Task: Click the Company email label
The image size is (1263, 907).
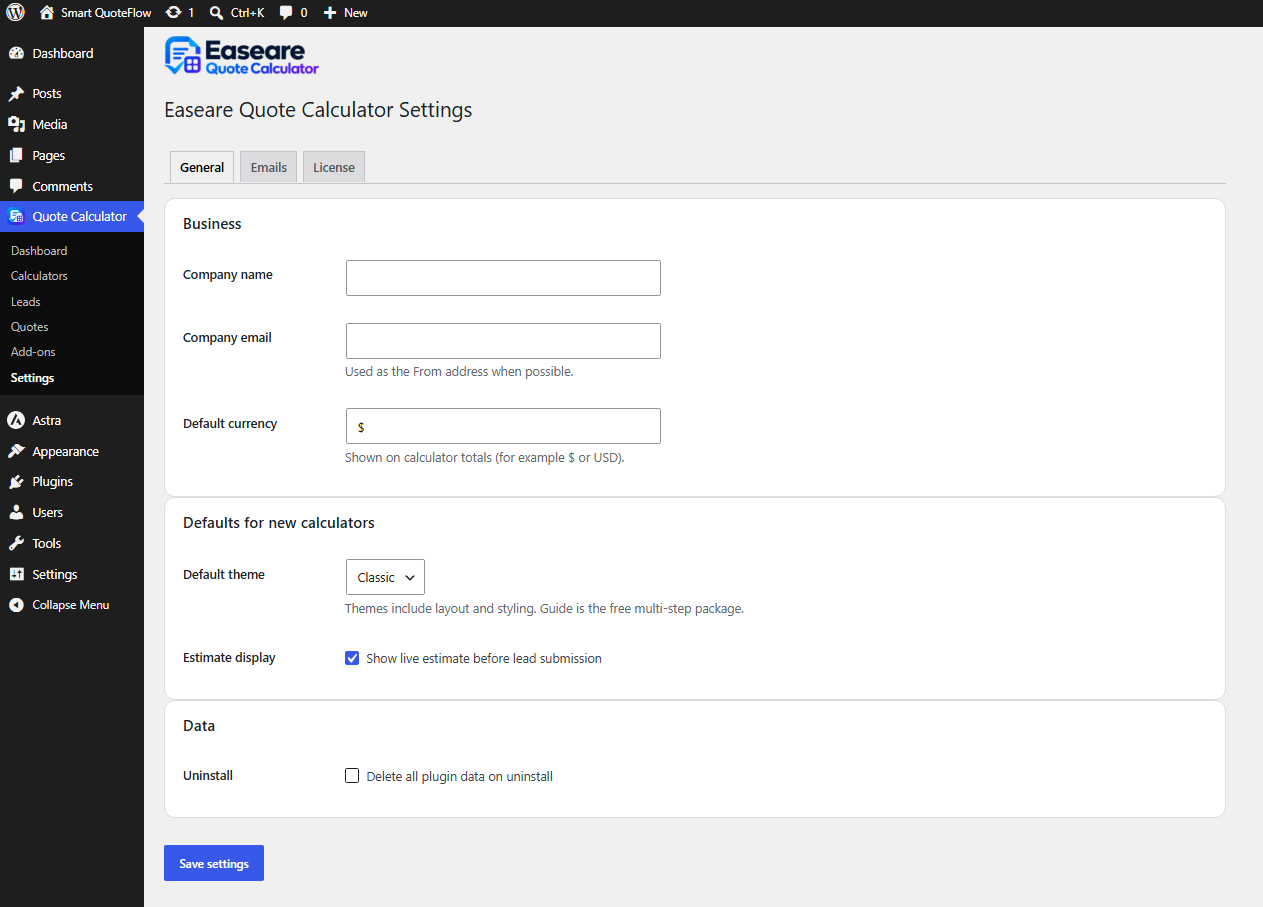Action: (x=227, y=338)
